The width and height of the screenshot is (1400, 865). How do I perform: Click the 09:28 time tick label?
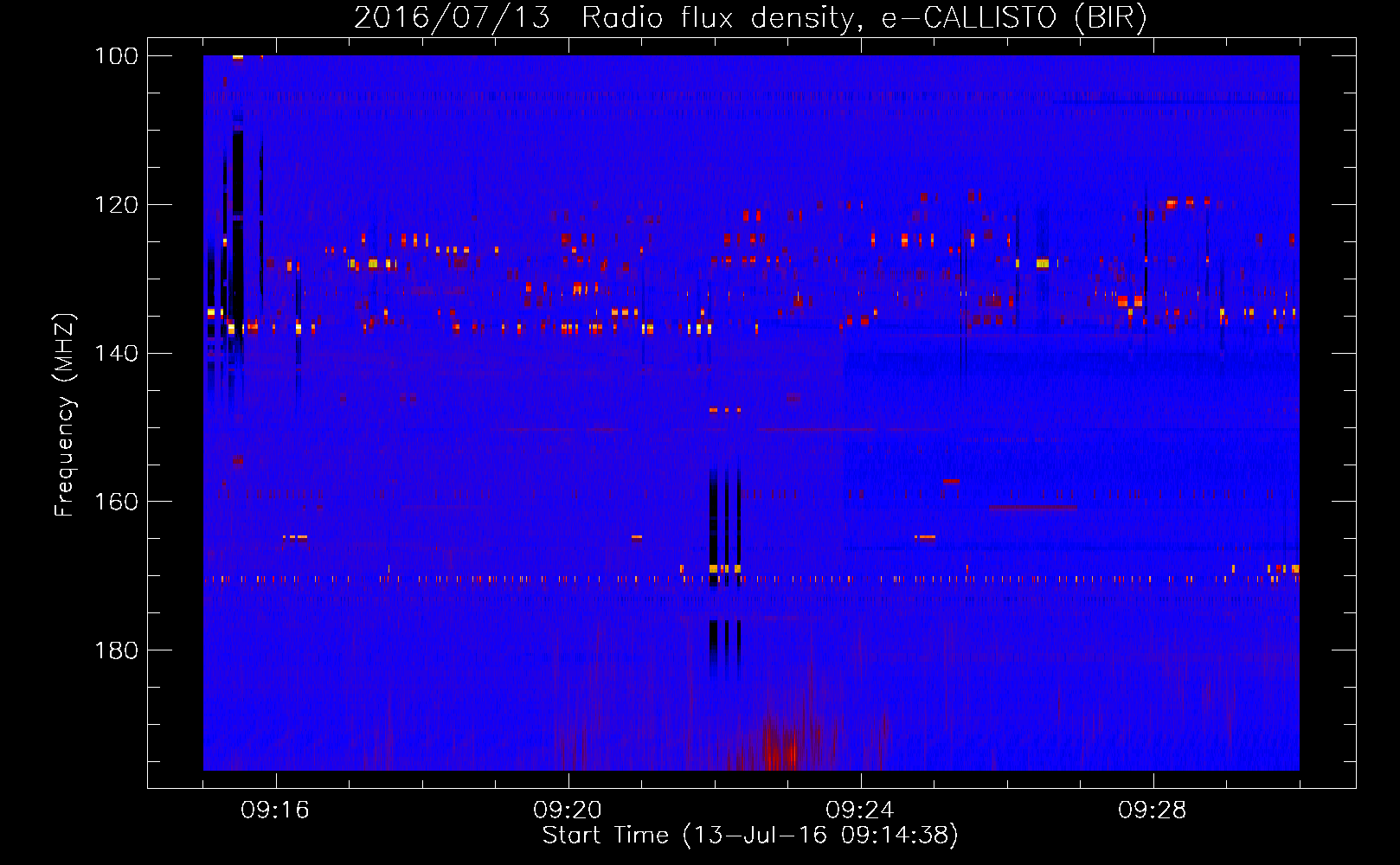click(x=1153, y=811)
